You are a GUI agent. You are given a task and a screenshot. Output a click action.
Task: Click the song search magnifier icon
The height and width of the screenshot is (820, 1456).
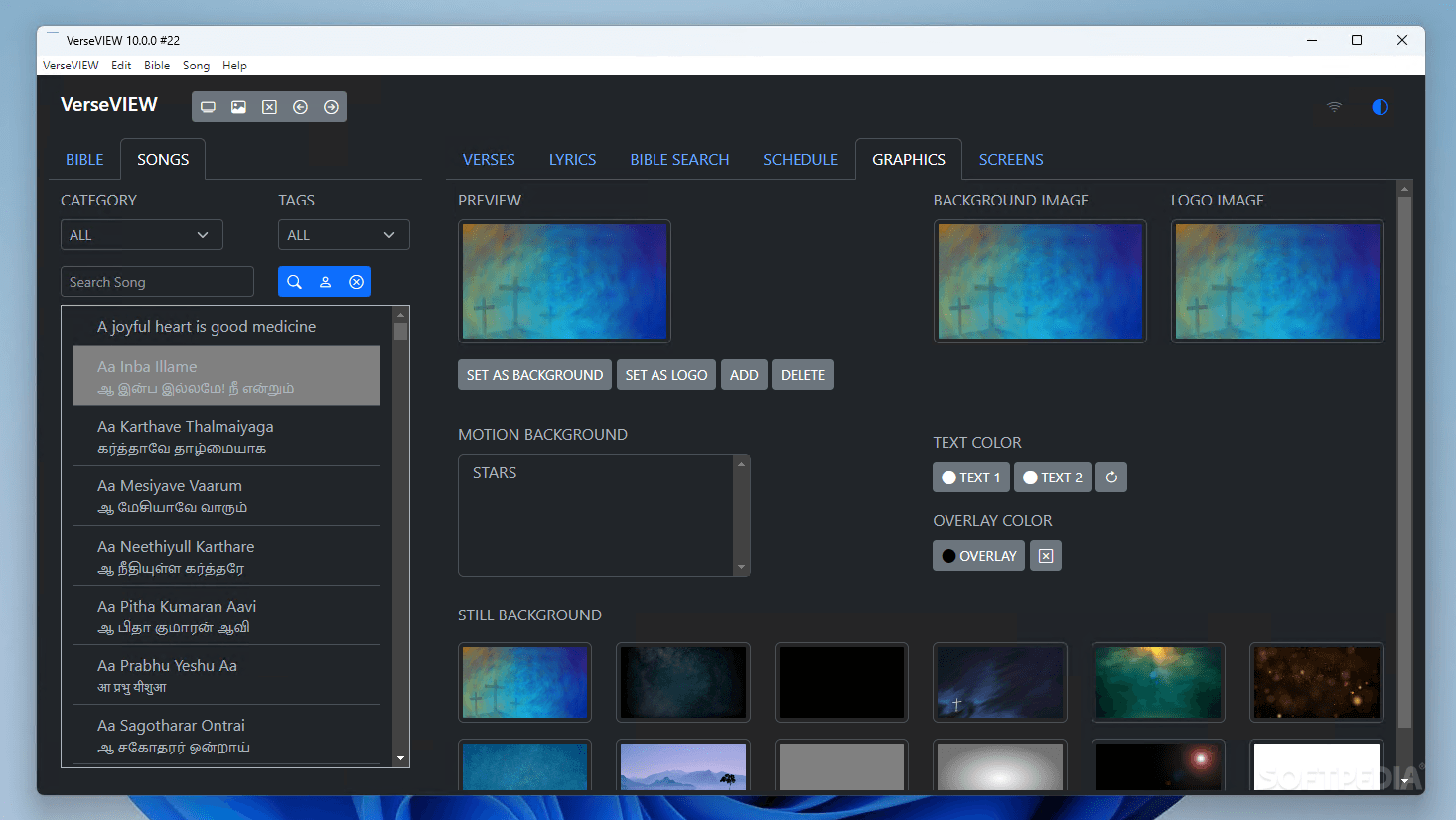click(294, 282)
